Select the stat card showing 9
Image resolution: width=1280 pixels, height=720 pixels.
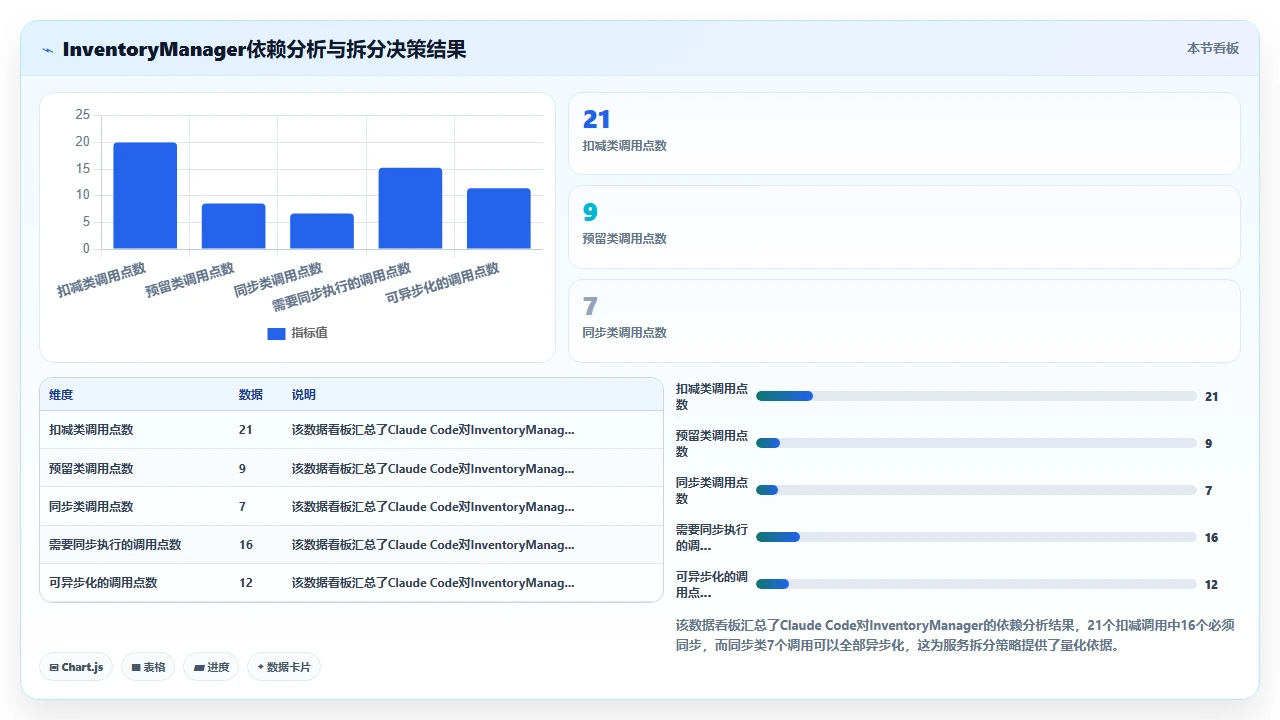pyautogui.click(x=904, y=227)
